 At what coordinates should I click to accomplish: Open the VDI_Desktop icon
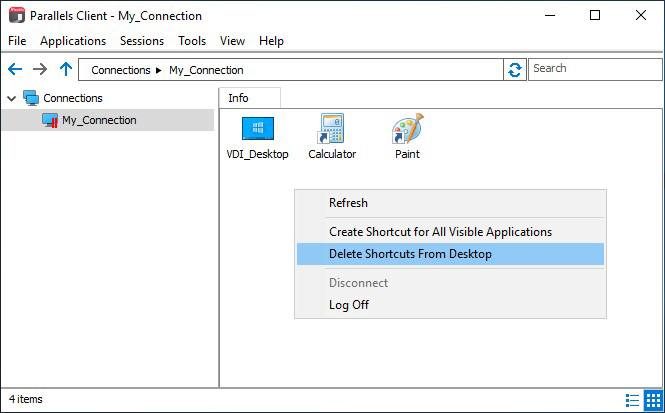257,128
